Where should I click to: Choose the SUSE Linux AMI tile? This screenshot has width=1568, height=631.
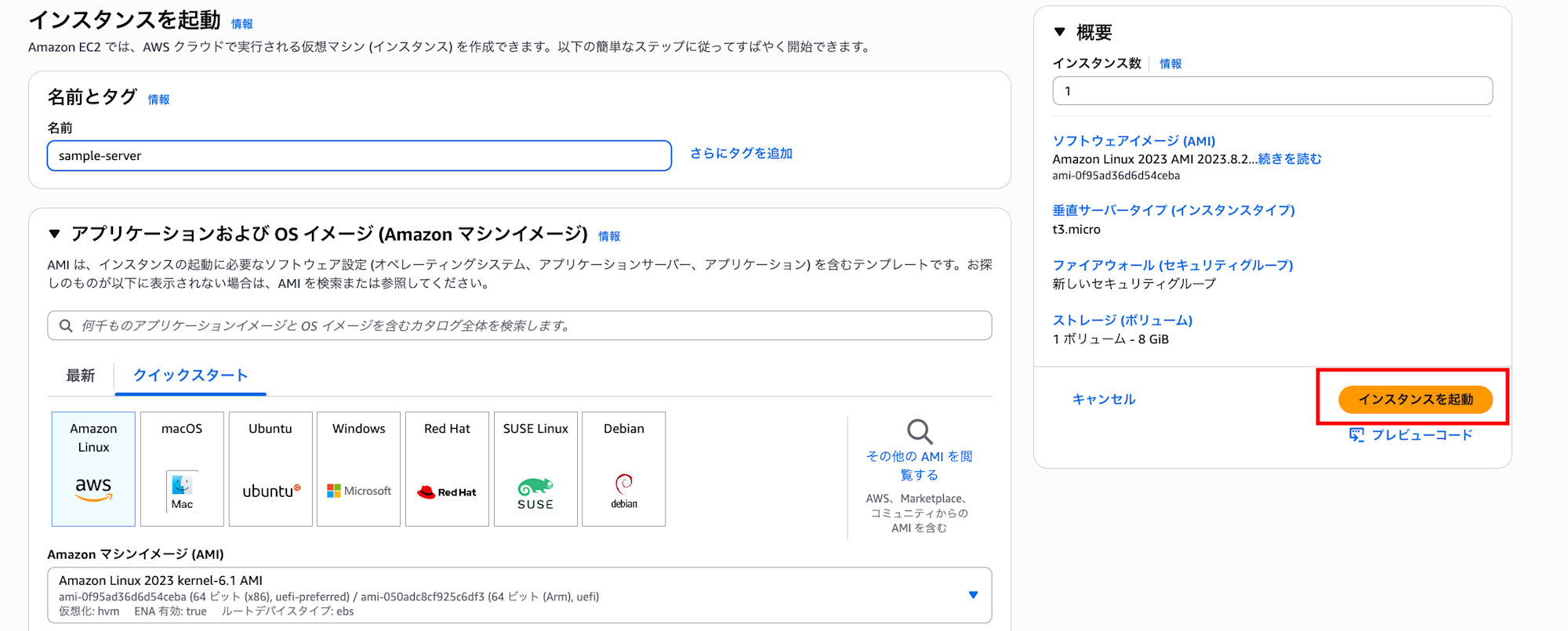(535, 469)
